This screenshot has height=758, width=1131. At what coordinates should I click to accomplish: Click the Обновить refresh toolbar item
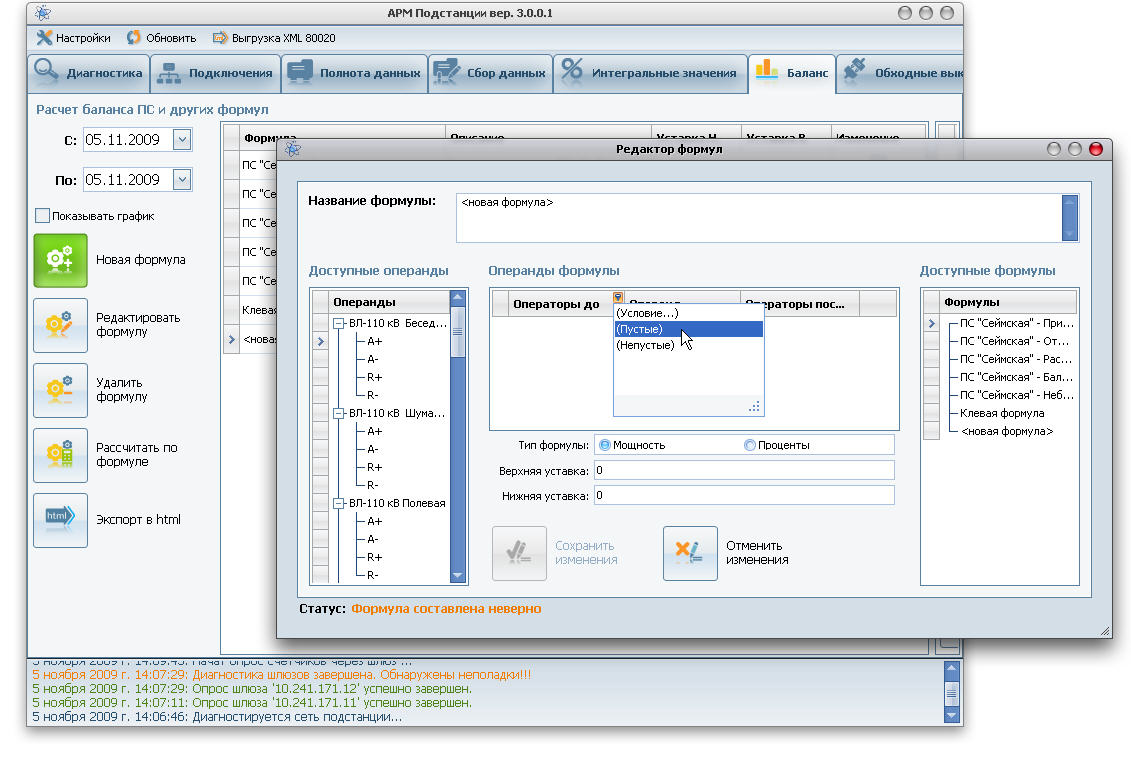(x=162, y=38)
